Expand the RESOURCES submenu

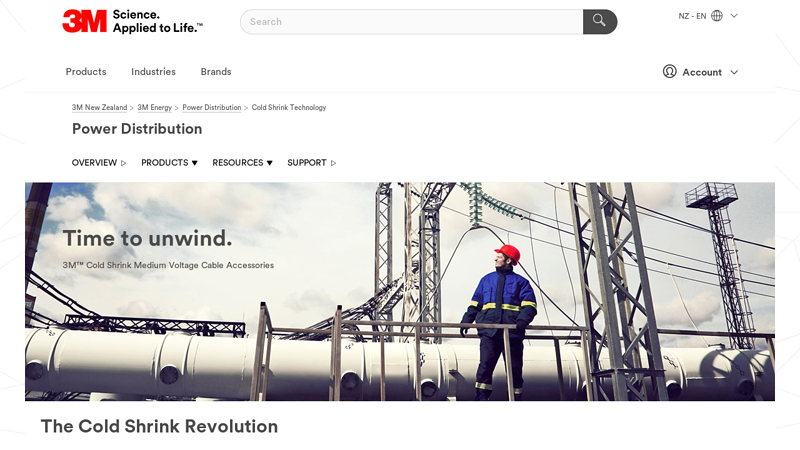242,163
